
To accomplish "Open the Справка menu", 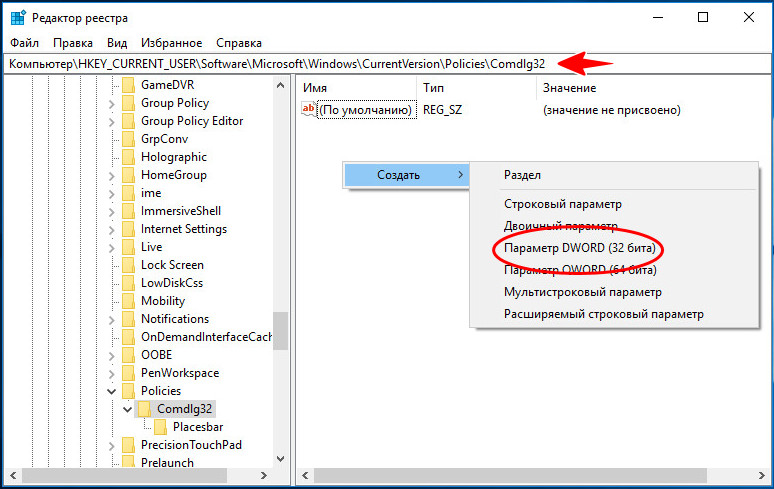I will point(239,43).
